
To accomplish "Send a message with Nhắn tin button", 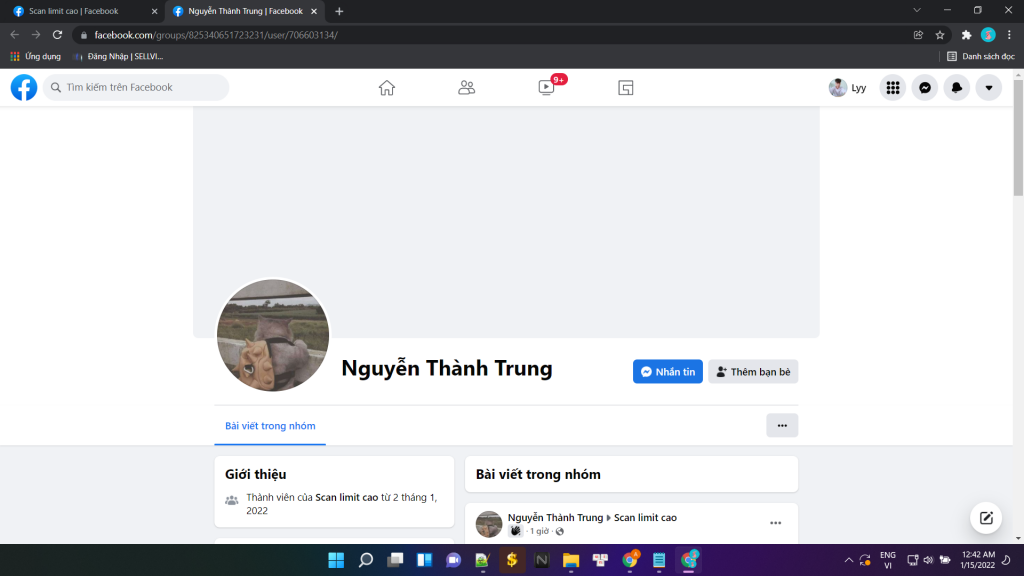I will coord(667,372).
